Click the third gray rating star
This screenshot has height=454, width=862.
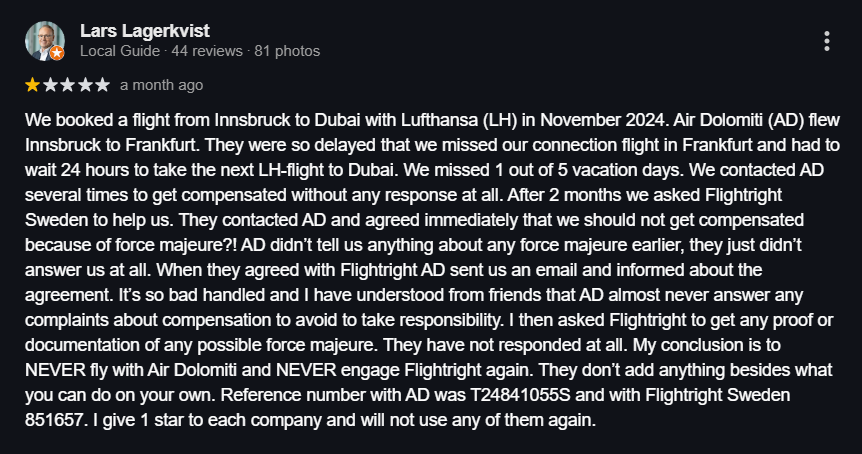[x=68, y=85]
